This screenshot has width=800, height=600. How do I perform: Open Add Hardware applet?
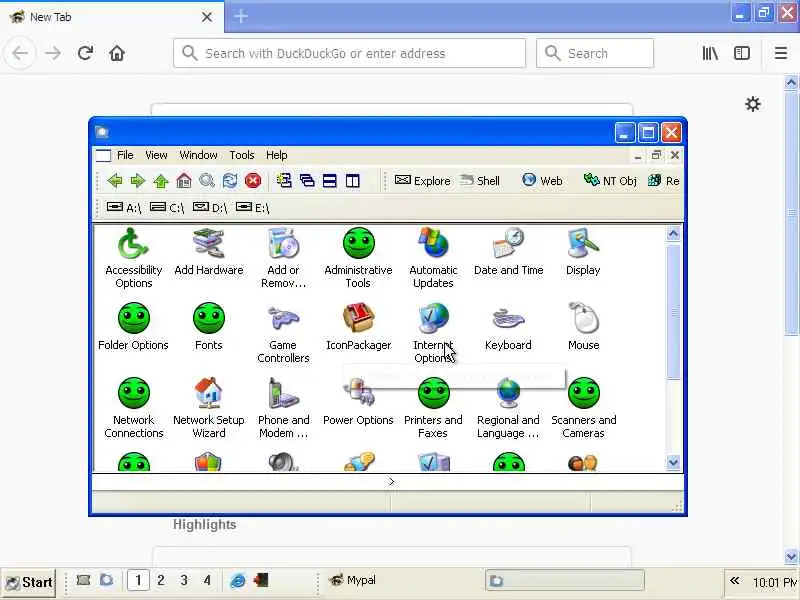(x=209, y=252)
